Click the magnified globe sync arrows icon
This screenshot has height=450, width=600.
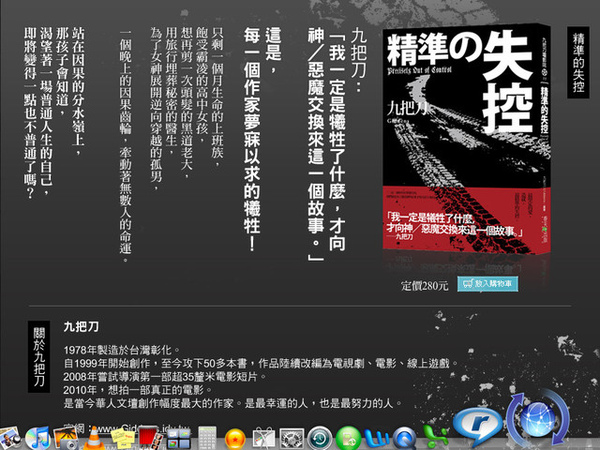pyautogui.click(x=538, y=418)
